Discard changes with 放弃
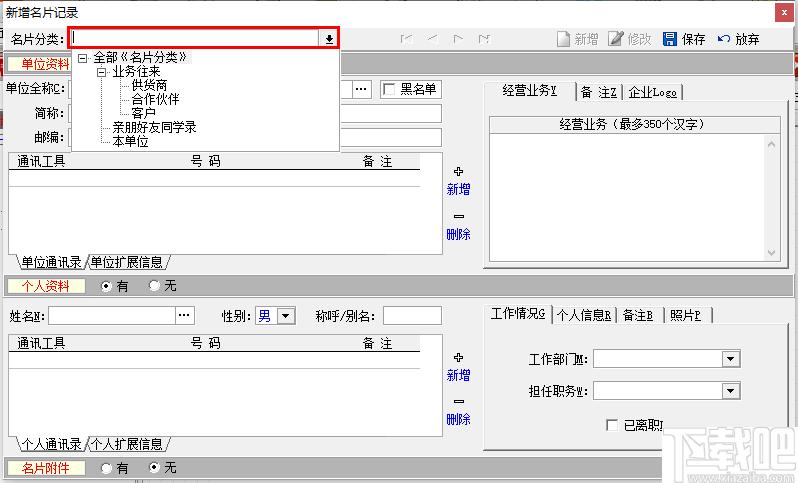 (738, 39)
